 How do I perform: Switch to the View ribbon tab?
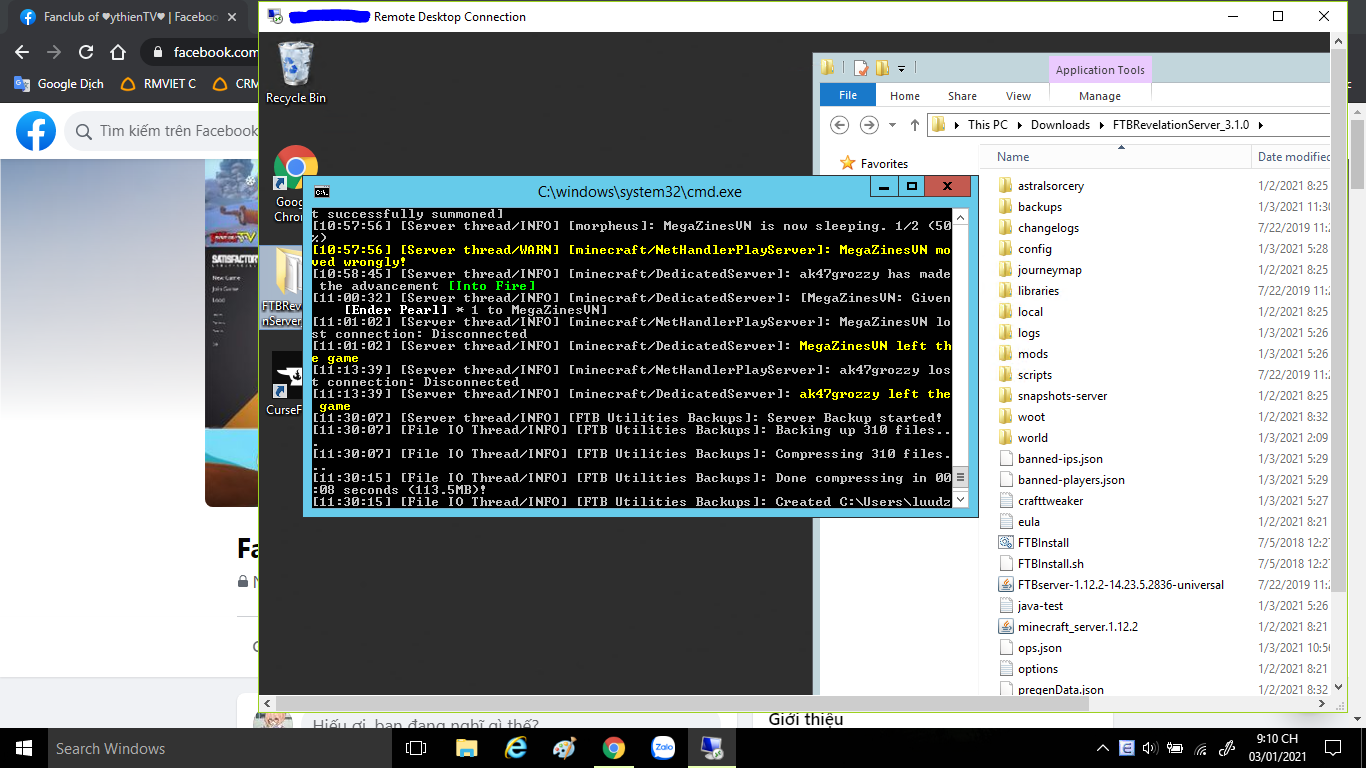click(x=1018, y=96)
